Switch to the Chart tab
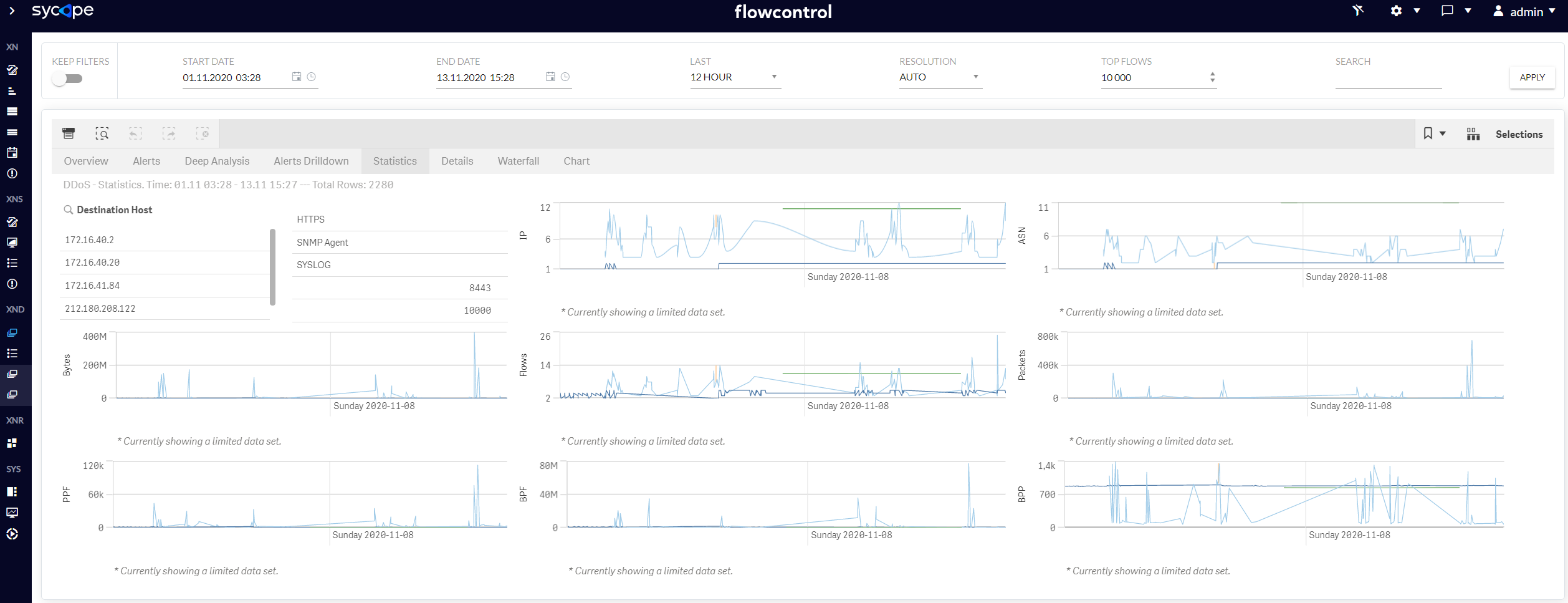The image size is (1568, 603). [x=576, y=161]
